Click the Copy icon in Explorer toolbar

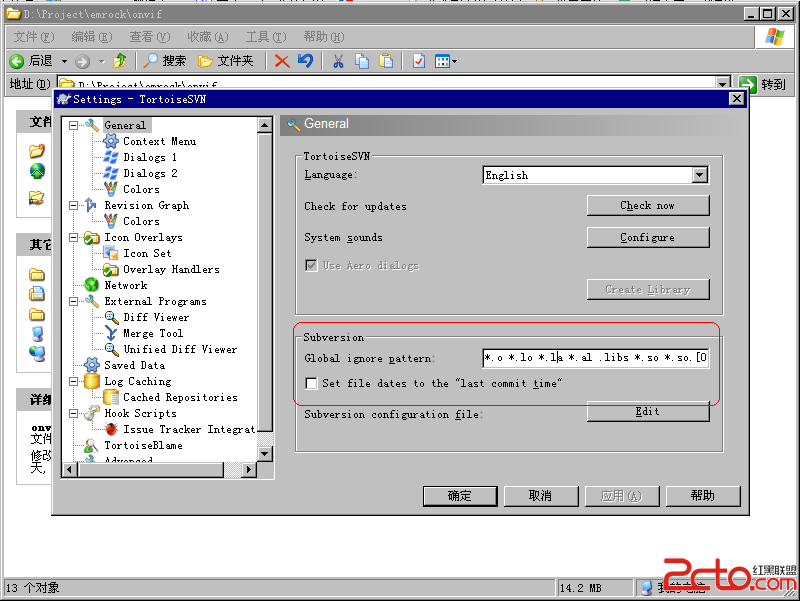pos(362,61)
